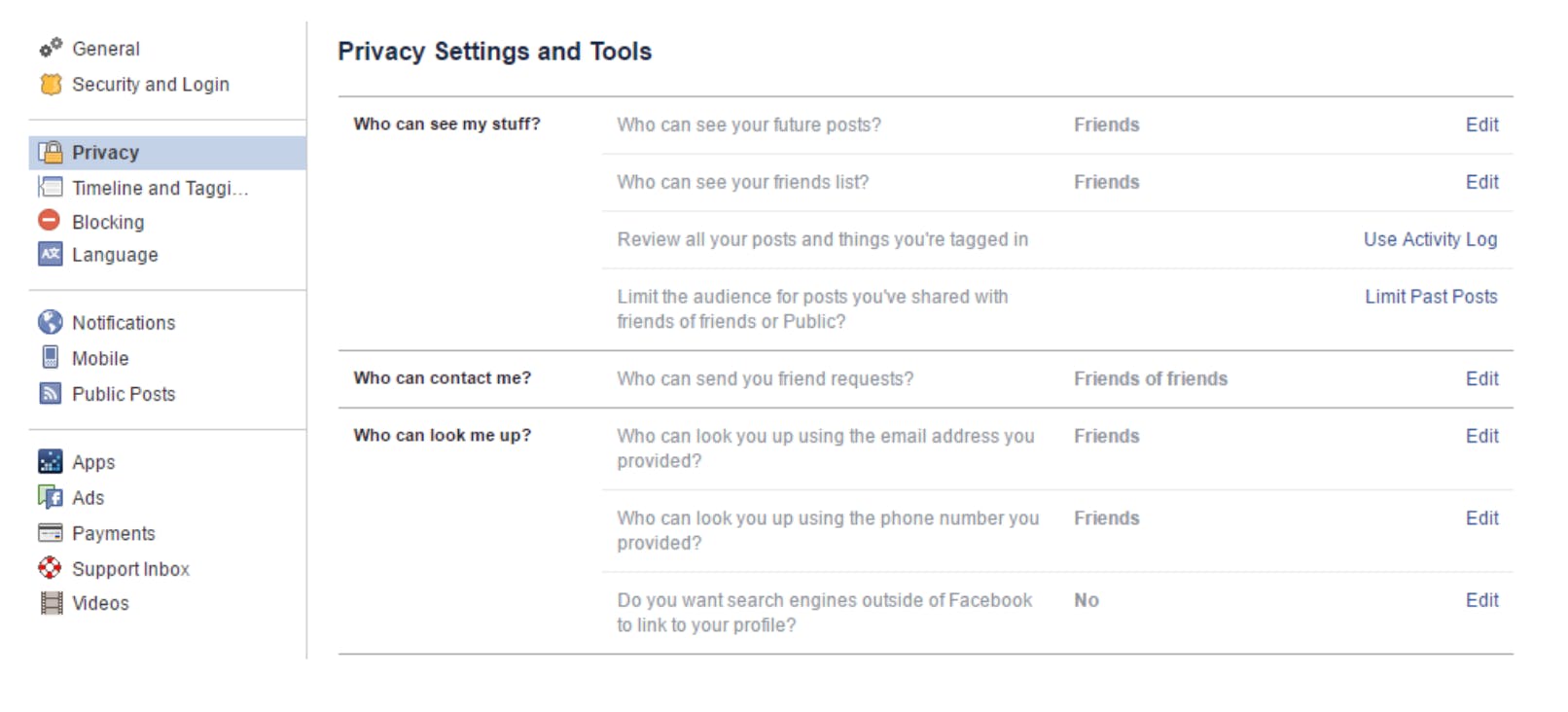Click the Support Inbox lifebuoy icon
Screen dimensions: 1568x712
click(50, 568)
